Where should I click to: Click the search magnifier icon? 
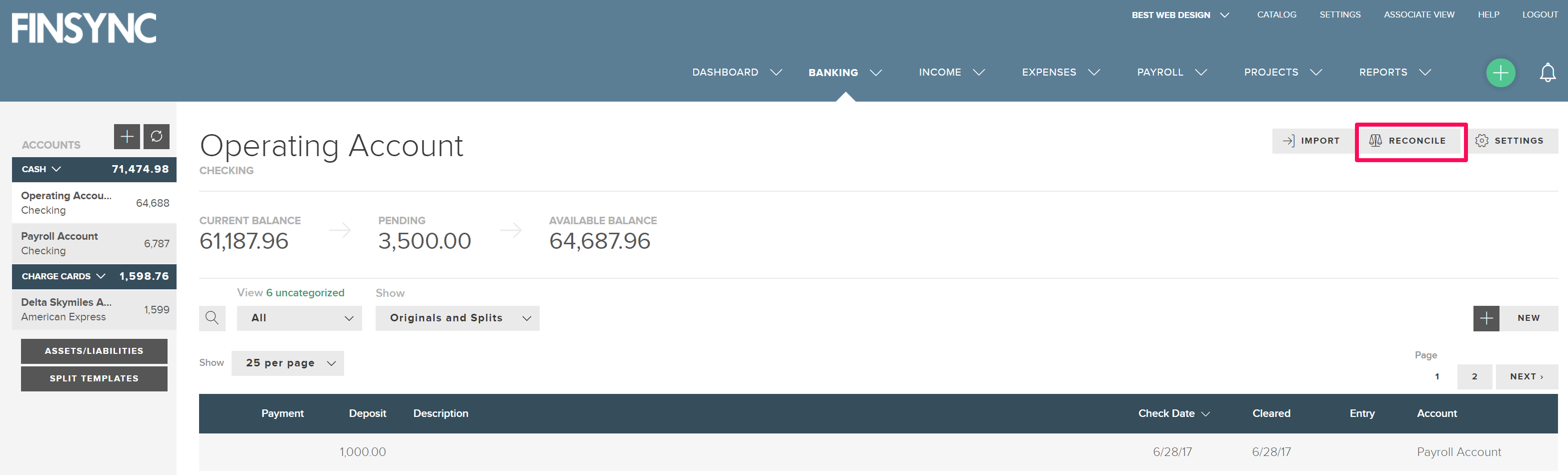pos(212,318)
